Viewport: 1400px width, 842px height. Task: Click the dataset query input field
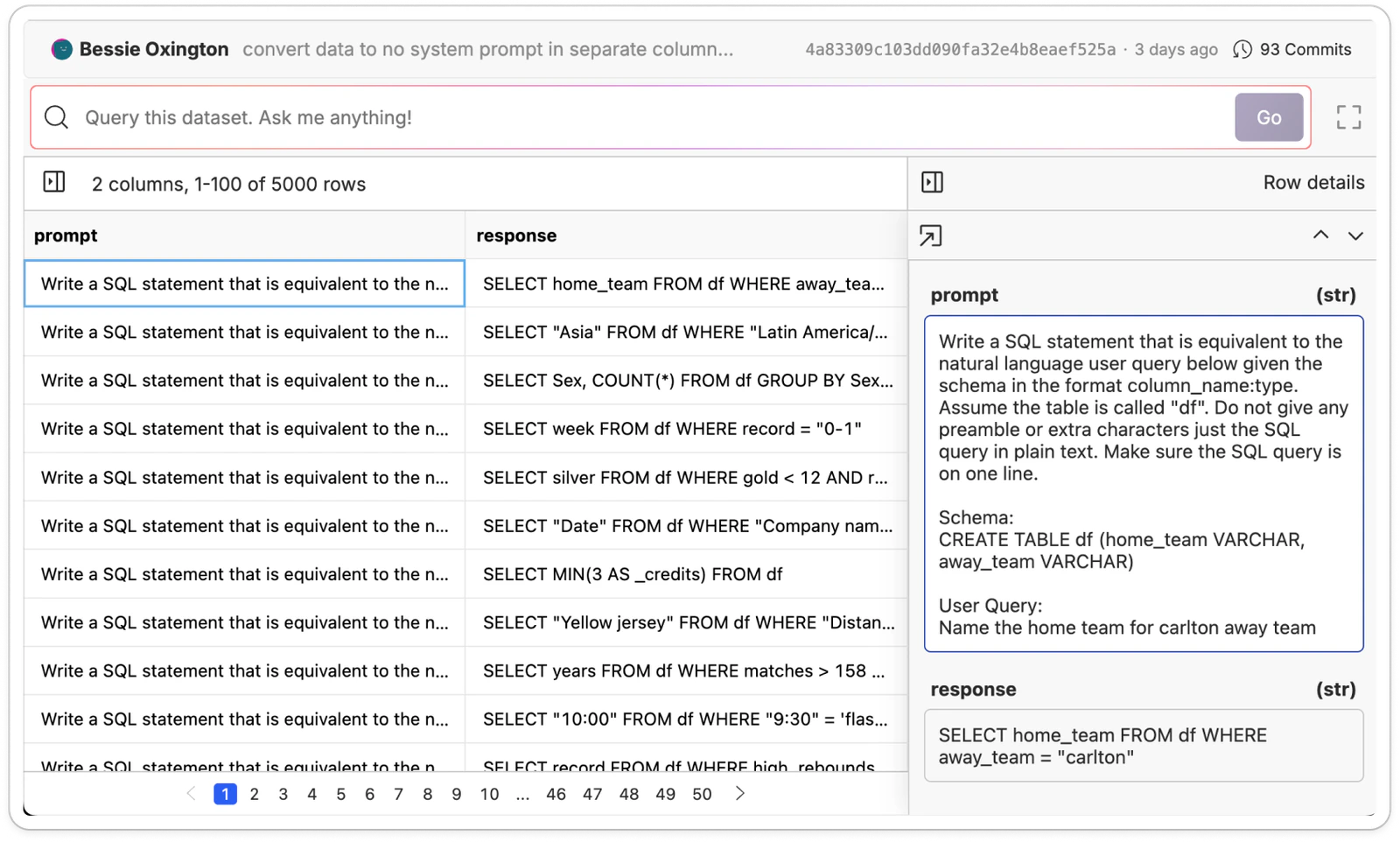tap(612, 116)
